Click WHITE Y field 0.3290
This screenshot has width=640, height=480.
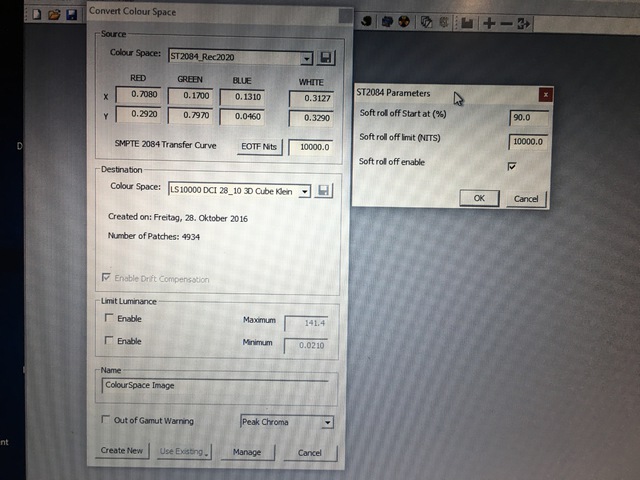(311, 118)
